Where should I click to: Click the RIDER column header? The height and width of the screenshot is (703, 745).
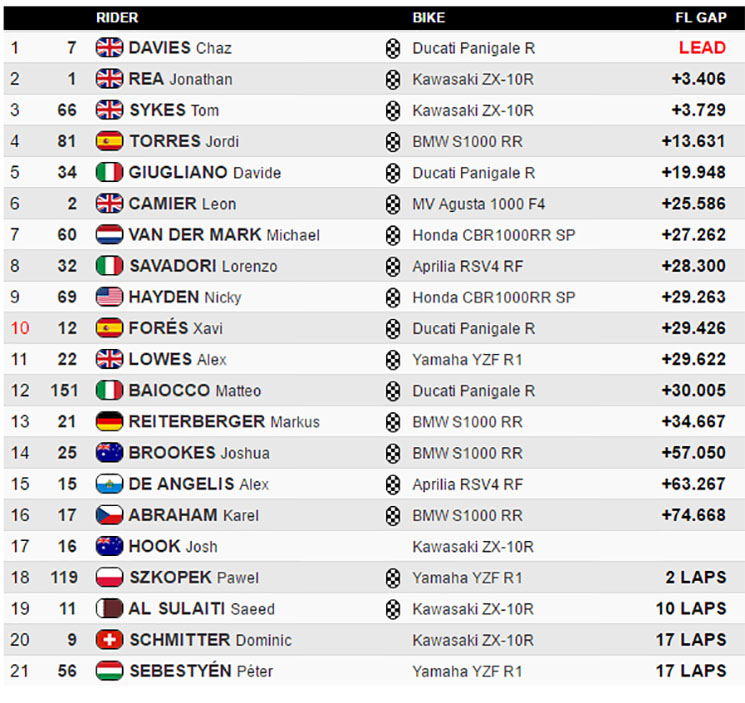117,18
